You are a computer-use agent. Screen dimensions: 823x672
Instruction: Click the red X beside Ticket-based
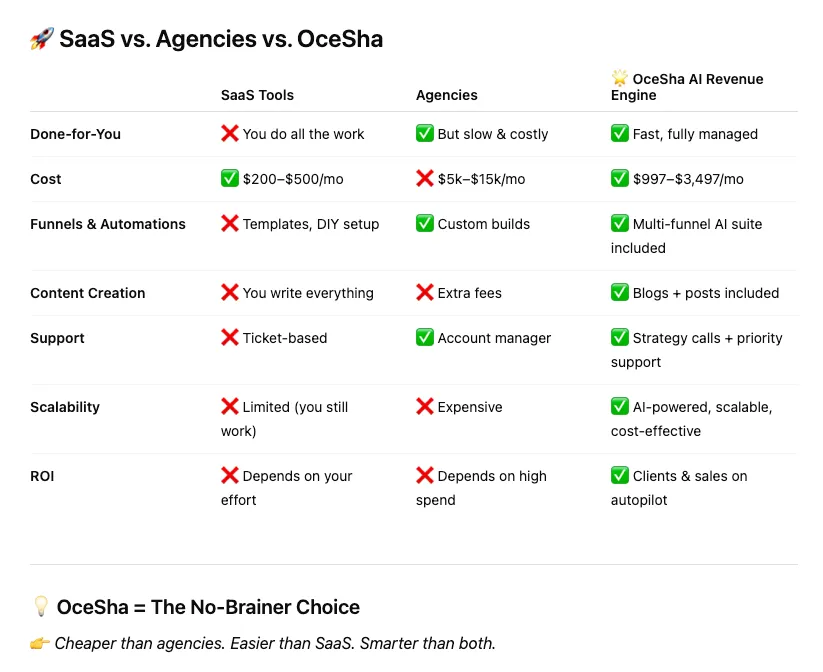[229, 337]
